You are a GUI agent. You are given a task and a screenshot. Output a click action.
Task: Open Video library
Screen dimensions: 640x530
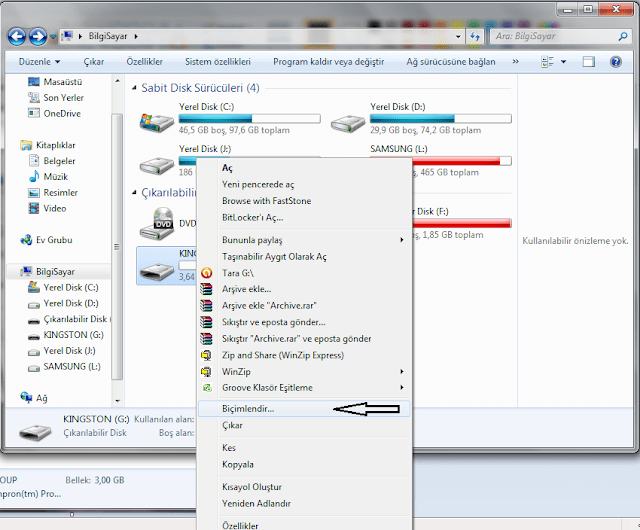click(55, 208)
